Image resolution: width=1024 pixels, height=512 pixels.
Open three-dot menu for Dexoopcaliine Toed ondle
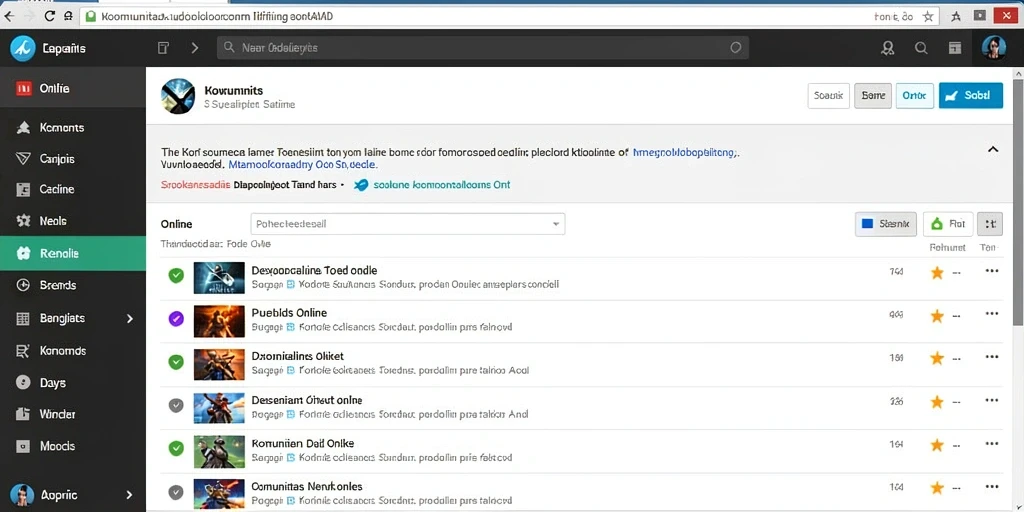pos(991,271)
